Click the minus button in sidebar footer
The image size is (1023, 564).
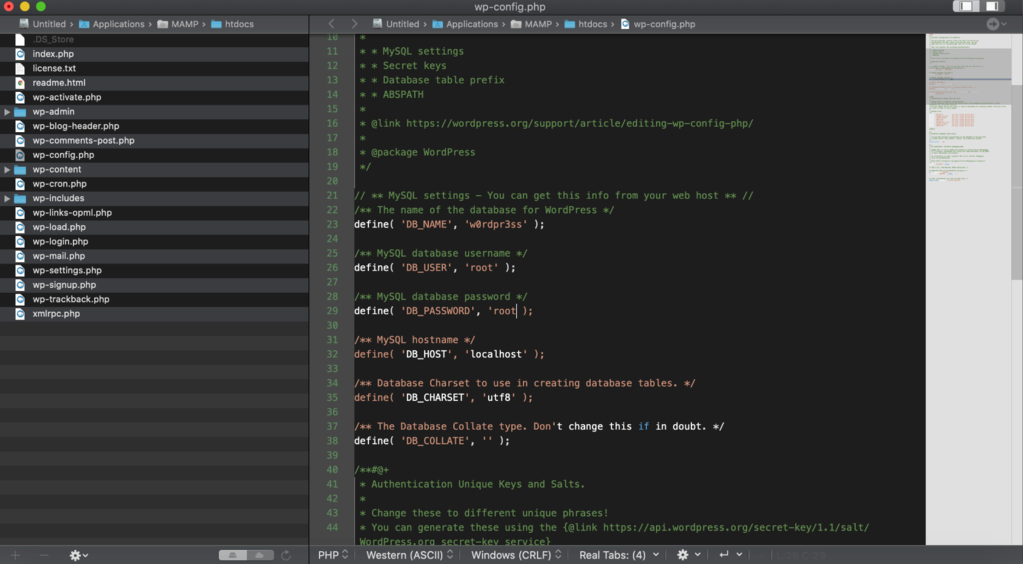(44, 555)
